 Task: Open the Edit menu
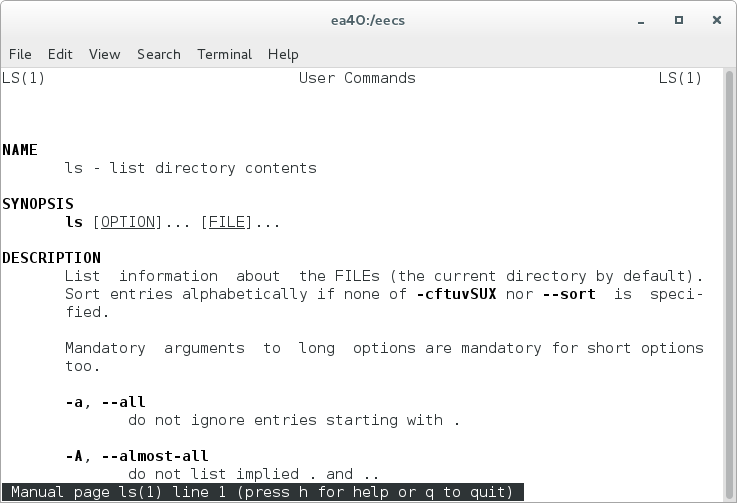coord(60,55)
